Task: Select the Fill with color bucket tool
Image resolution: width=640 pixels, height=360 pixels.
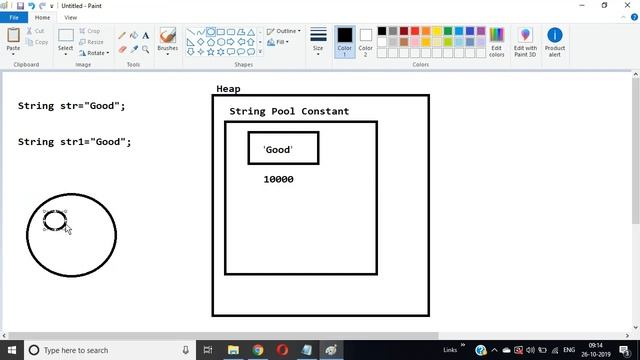Action: pyautogui.click(x=134, y=36)
